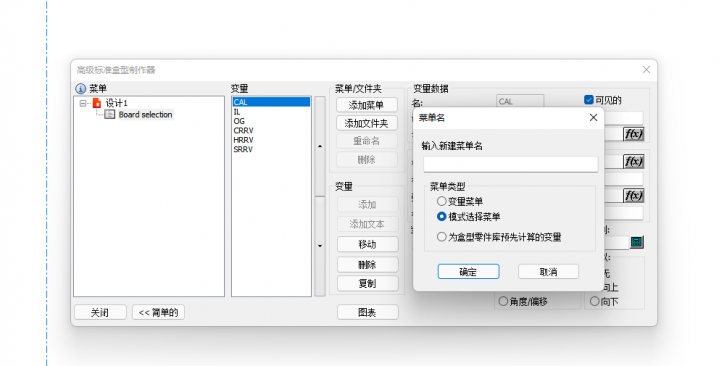Select the Board selection tree item
Screen dimensions: 719x366
145,115
